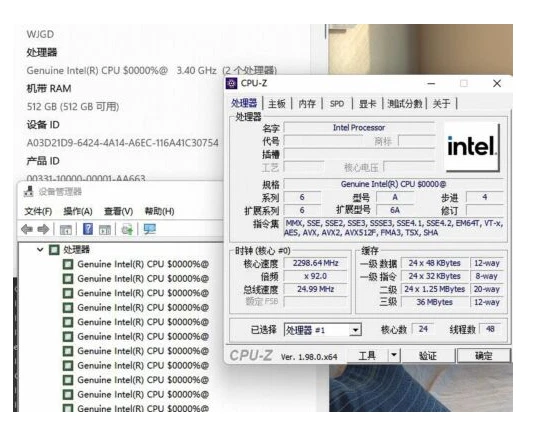Screen dimensions: 540x443
Task: Switch to the 显卡 tab
Action: tap(367, 103)
